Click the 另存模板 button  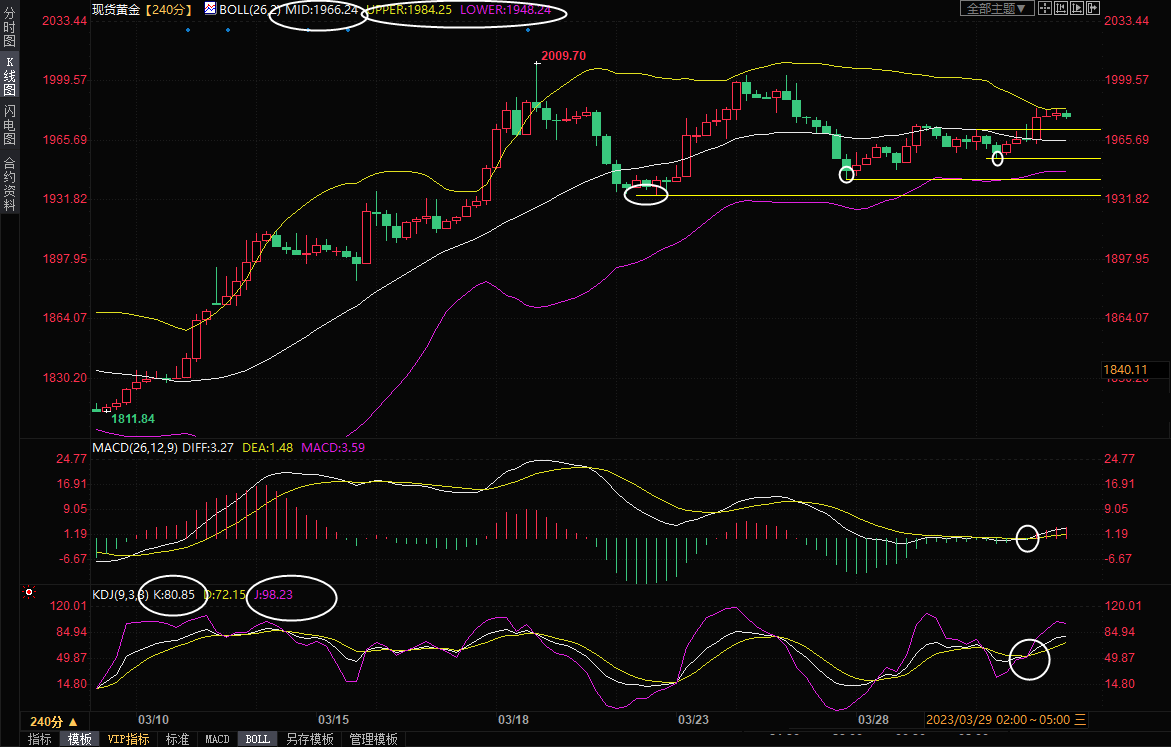tap(309, 739)
